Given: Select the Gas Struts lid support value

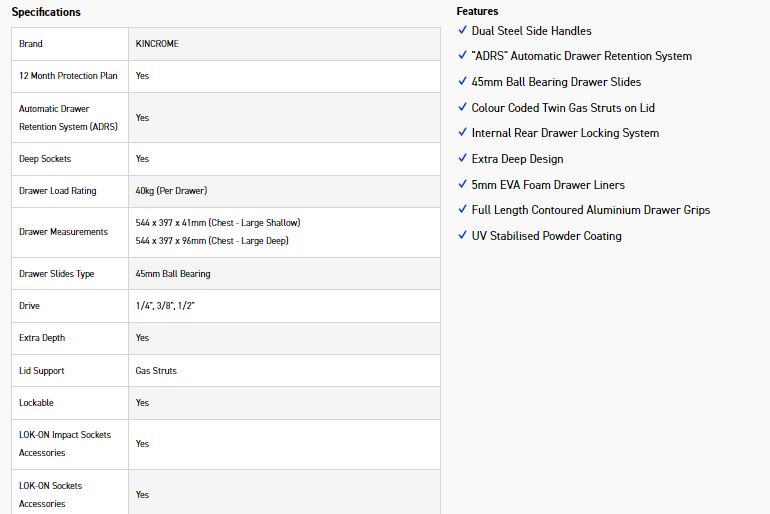Looking at the screenshot, I should coord(156,371).
